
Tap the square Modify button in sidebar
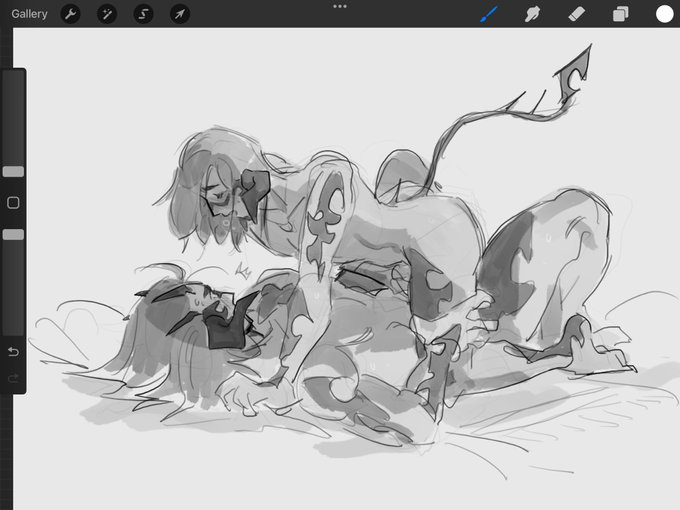(x=13, y=203)
